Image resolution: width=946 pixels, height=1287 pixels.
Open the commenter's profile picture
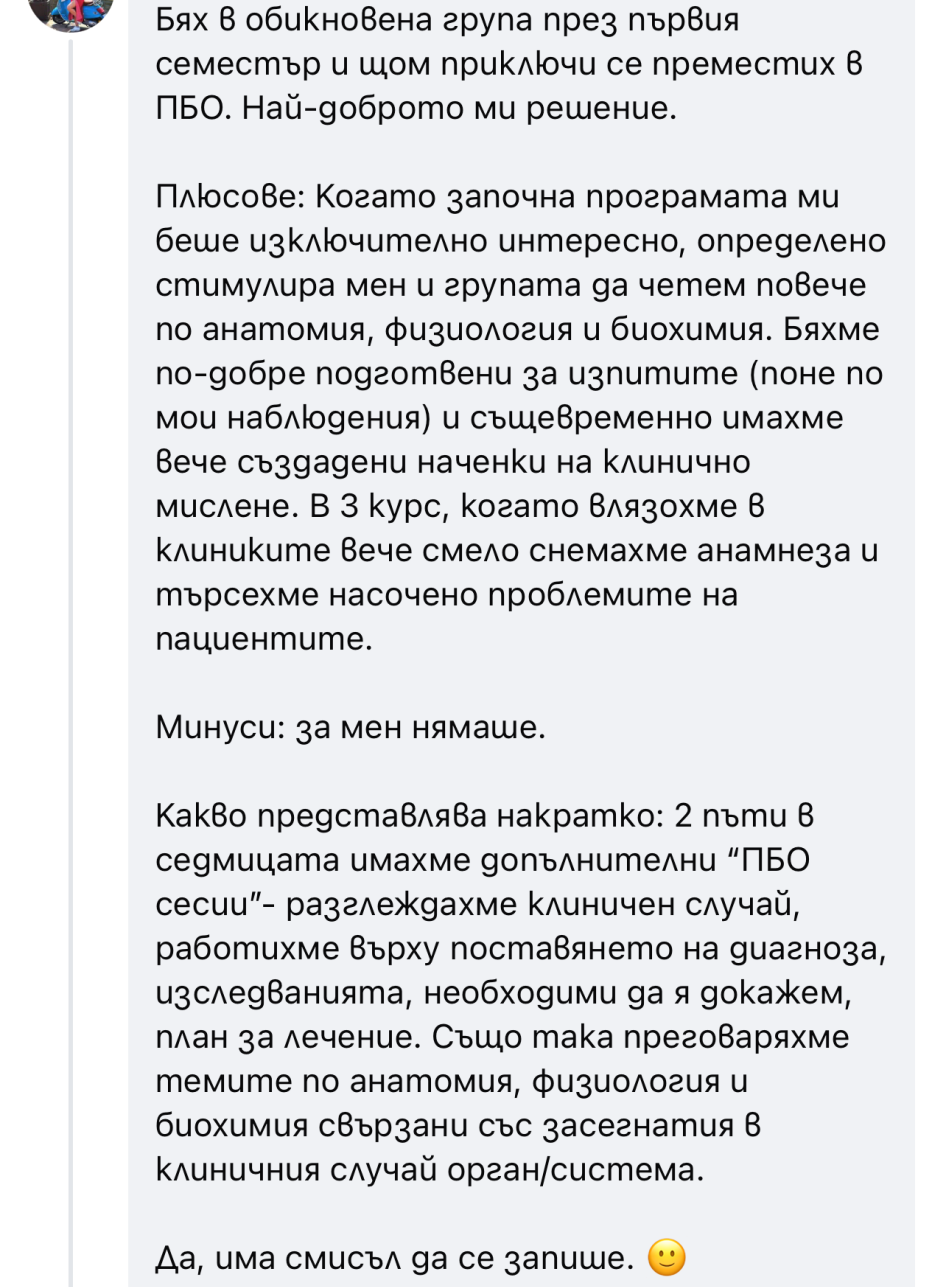70,10
